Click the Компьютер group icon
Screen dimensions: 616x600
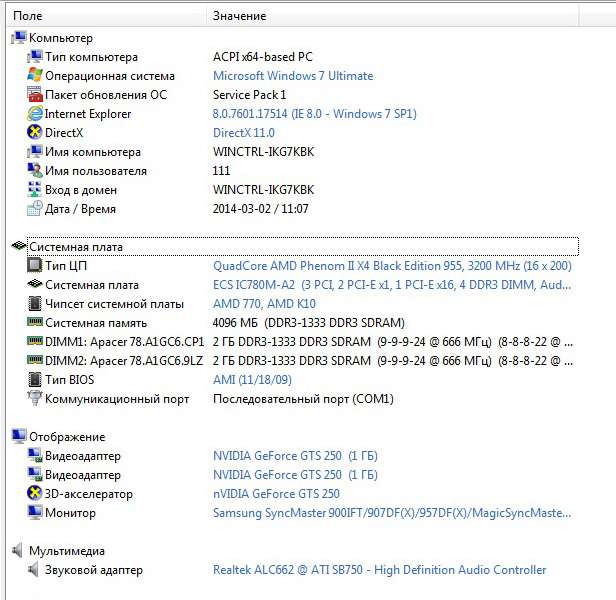pos(19,38)
